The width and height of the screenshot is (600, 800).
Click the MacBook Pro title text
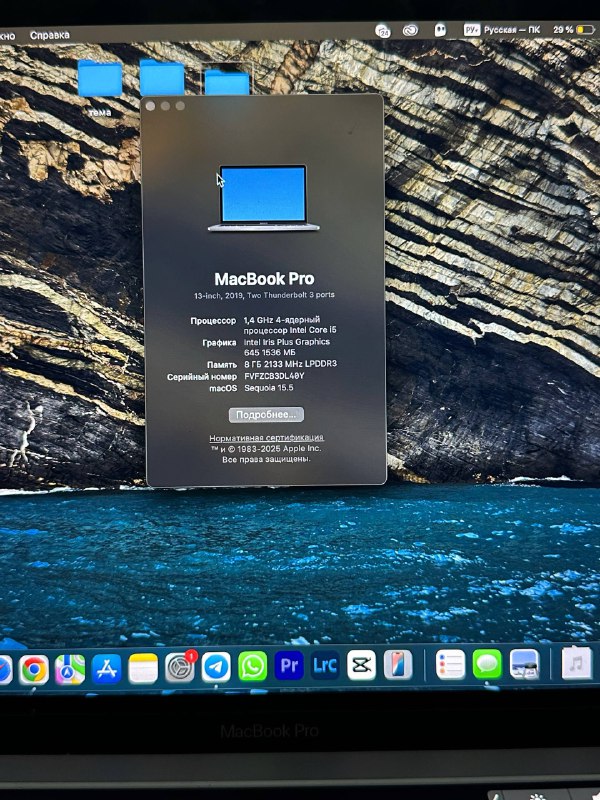(264, 279)
